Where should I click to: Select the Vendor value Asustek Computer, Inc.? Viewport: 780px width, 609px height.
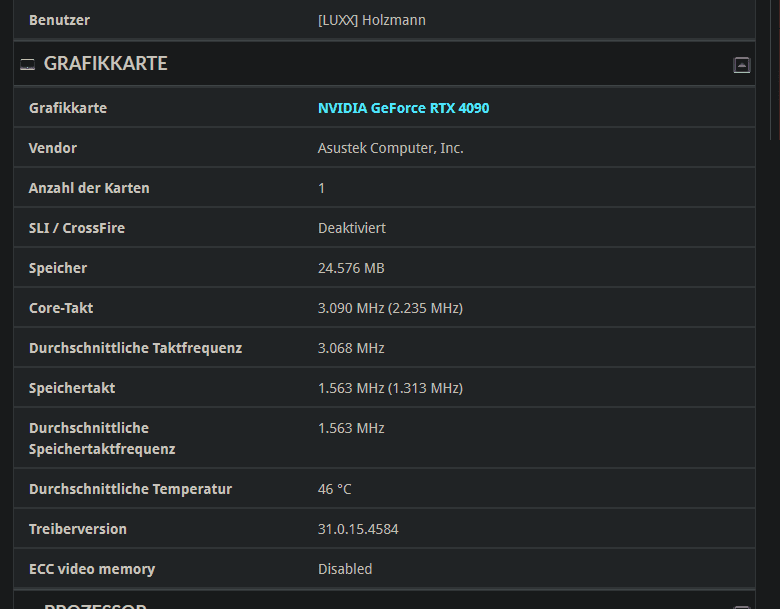click(390, 148)
